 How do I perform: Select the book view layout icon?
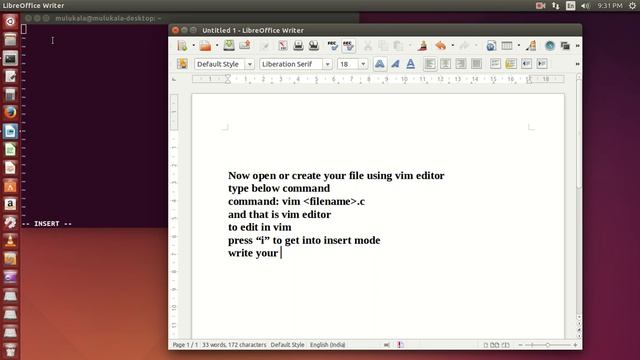[x=505, y=345]
